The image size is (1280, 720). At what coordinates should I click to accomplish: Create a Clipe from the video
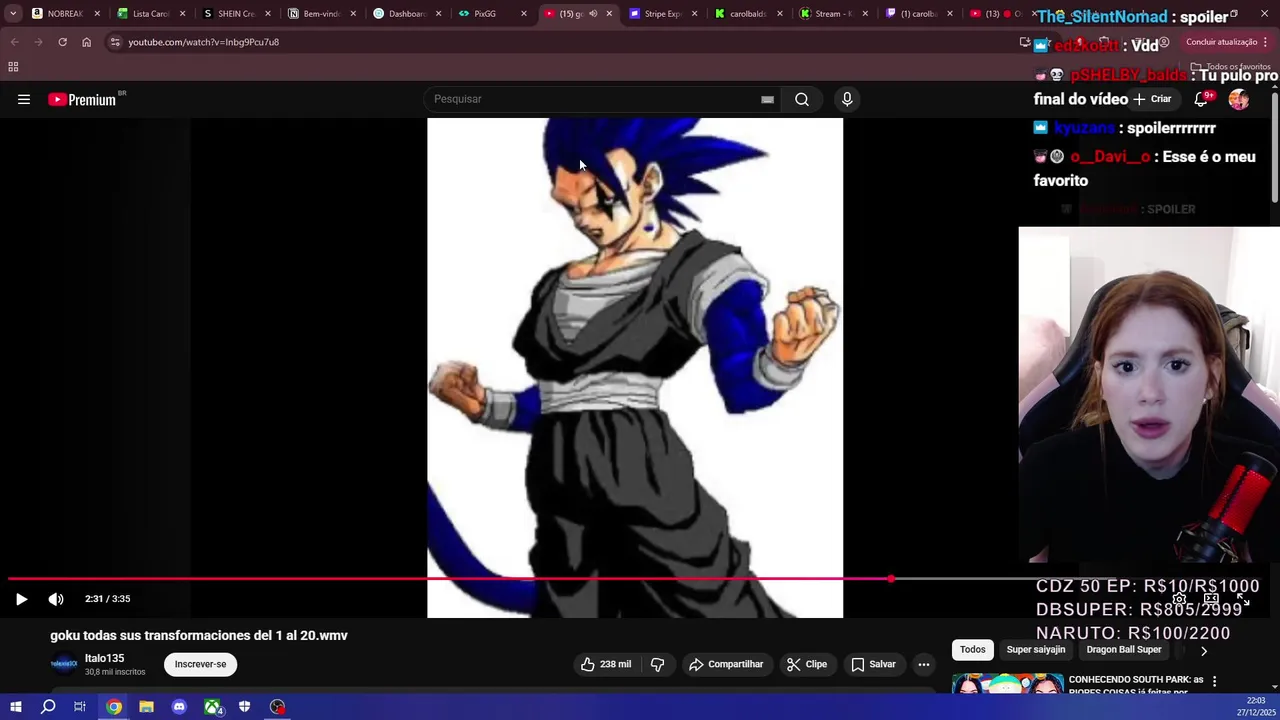(806, 664)
